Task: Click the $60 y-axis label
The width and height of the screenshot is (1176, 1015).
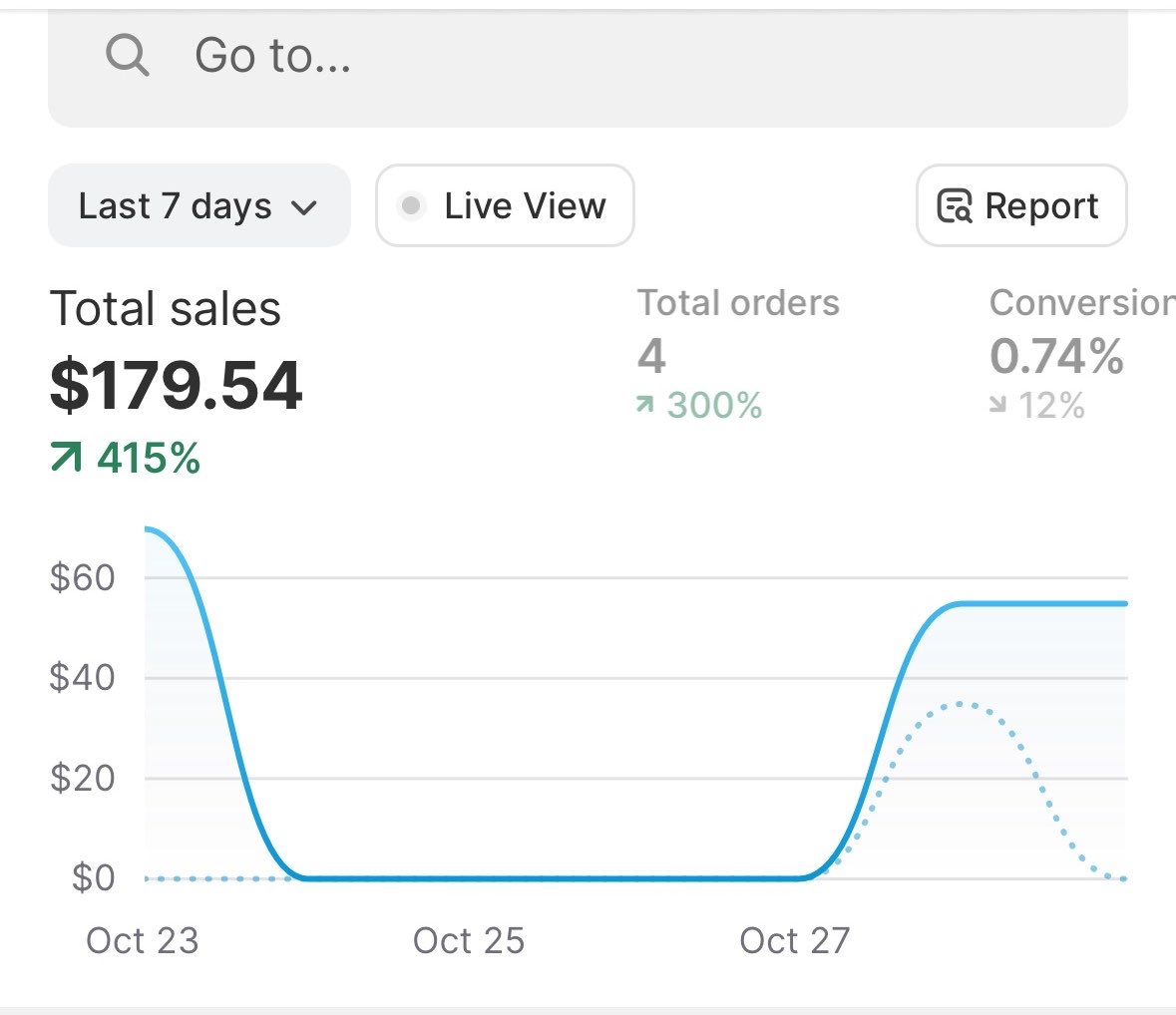Action: [x=83, y=578]
